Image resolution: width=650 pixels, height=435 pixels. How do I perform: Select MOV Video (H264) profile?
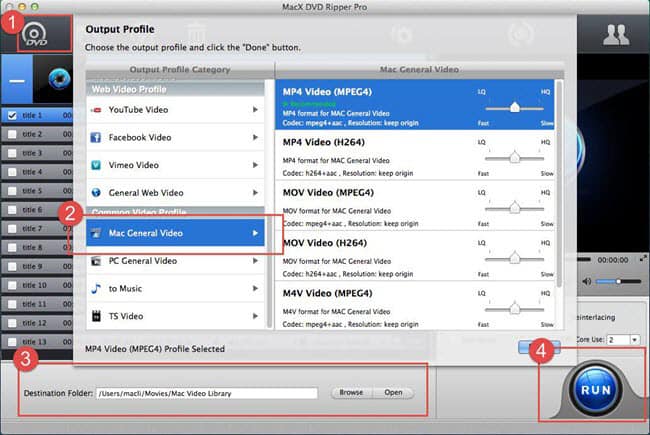[x=415, y=256]
